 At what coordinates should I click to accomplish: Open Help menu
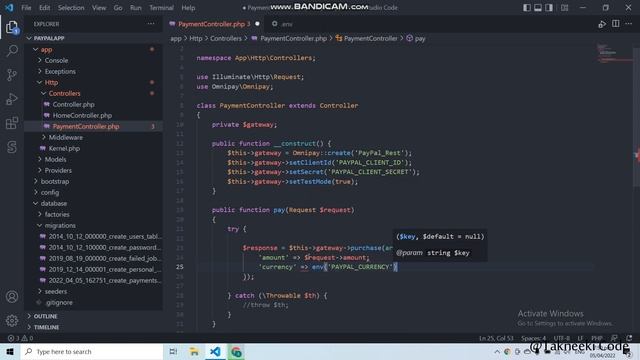pos(188,8)
